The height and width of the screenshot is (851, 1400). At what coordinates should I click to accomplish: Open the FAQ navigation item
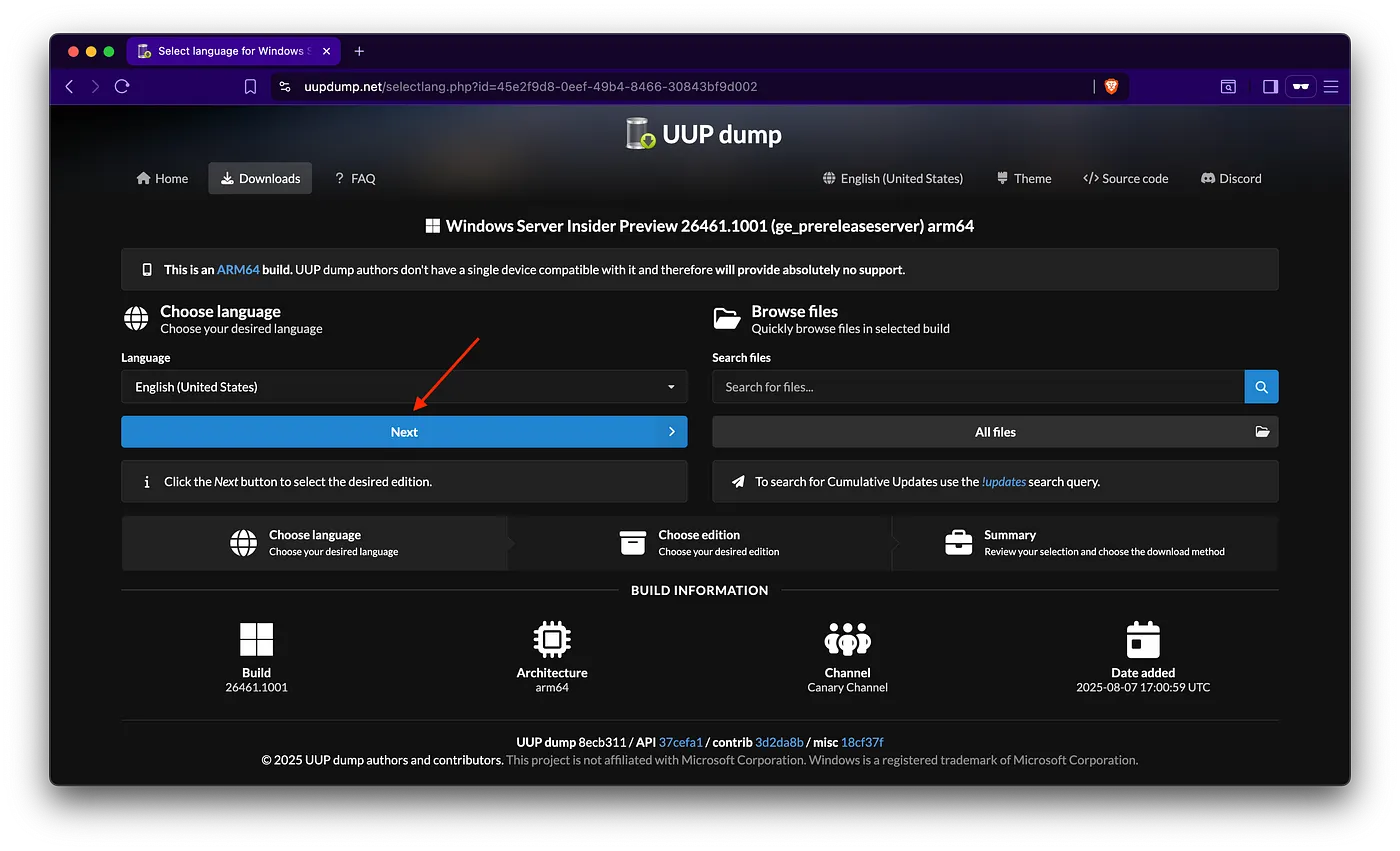[355, 178]
